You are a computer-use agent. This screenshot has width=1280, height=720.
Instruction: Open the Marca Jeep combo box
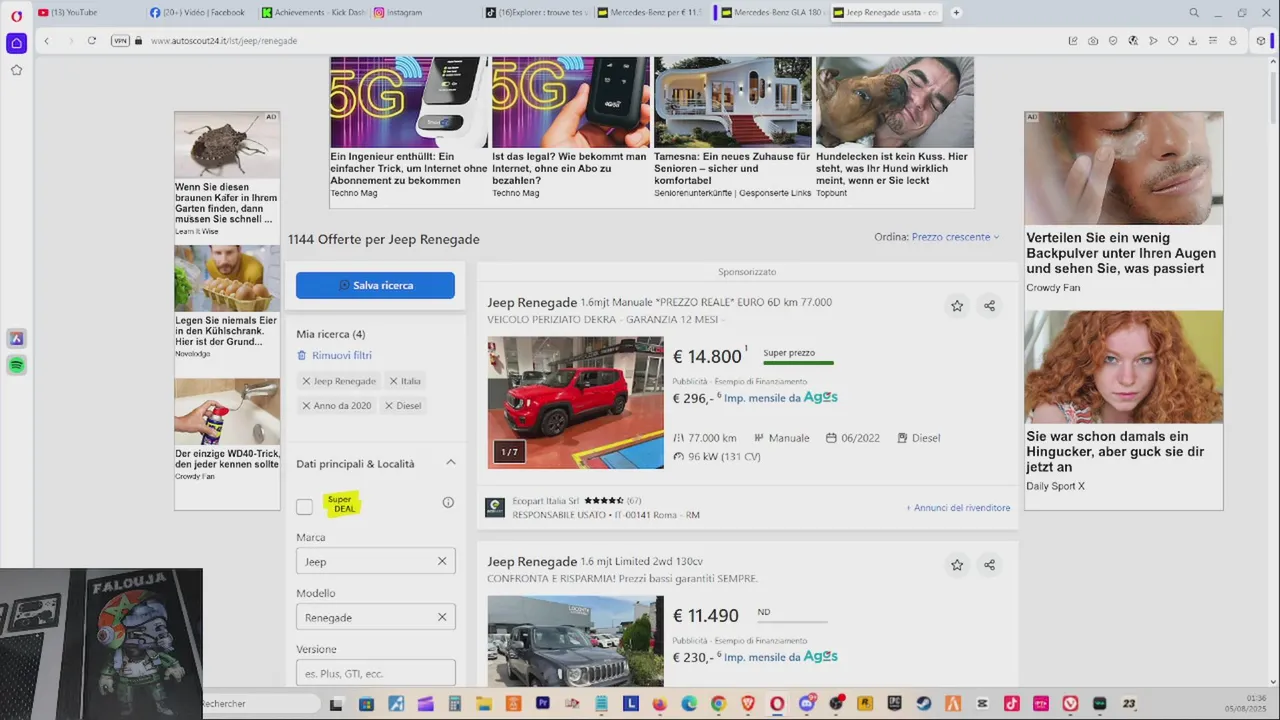[x=375, y=561]
